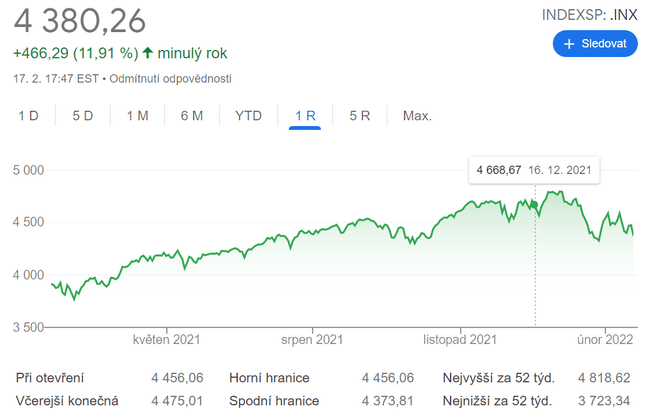
Task: Click the green up arrow indicator
Action: pyautogui.click(x=148, y=52)
